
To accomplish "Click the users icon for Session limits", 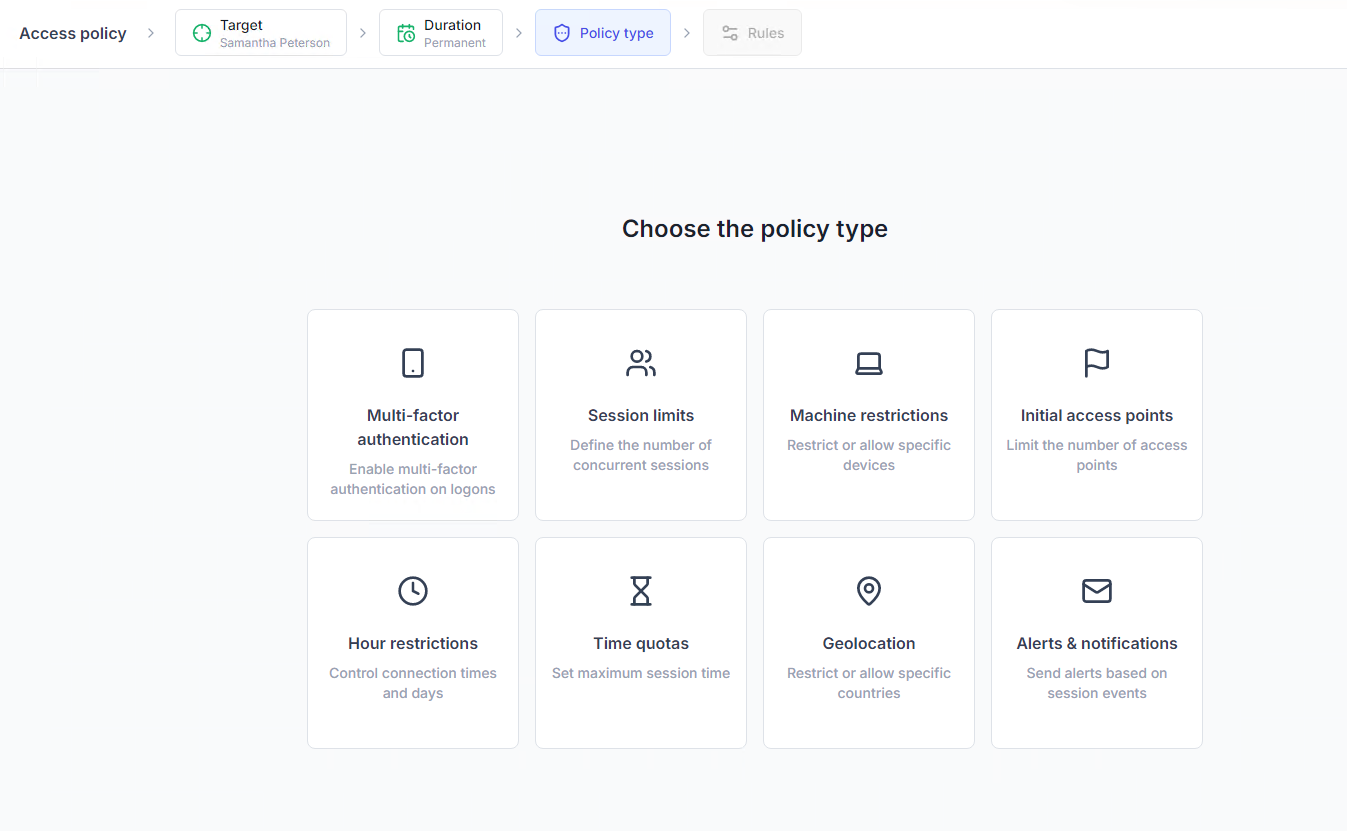I will (x=641, y=363).
